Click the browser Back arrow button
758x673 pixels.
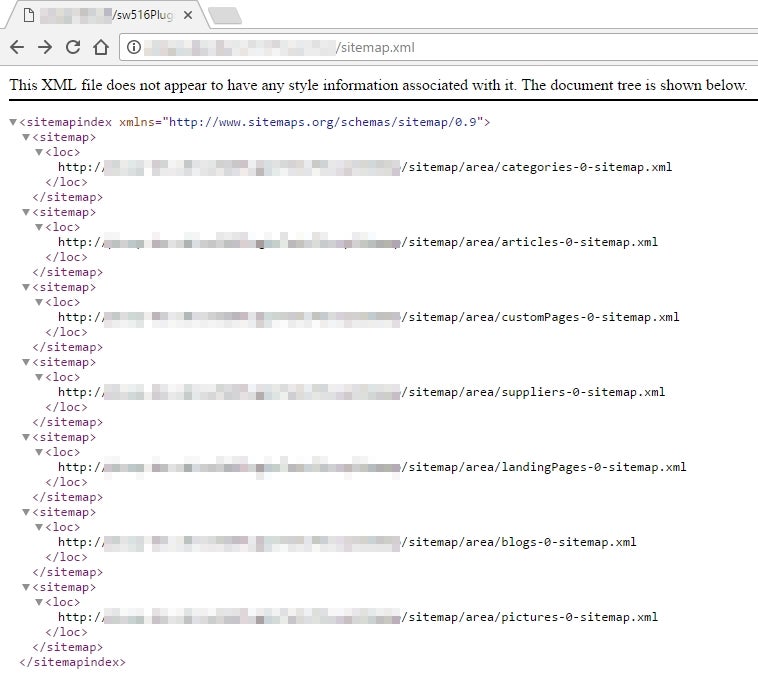pos(17,47)
